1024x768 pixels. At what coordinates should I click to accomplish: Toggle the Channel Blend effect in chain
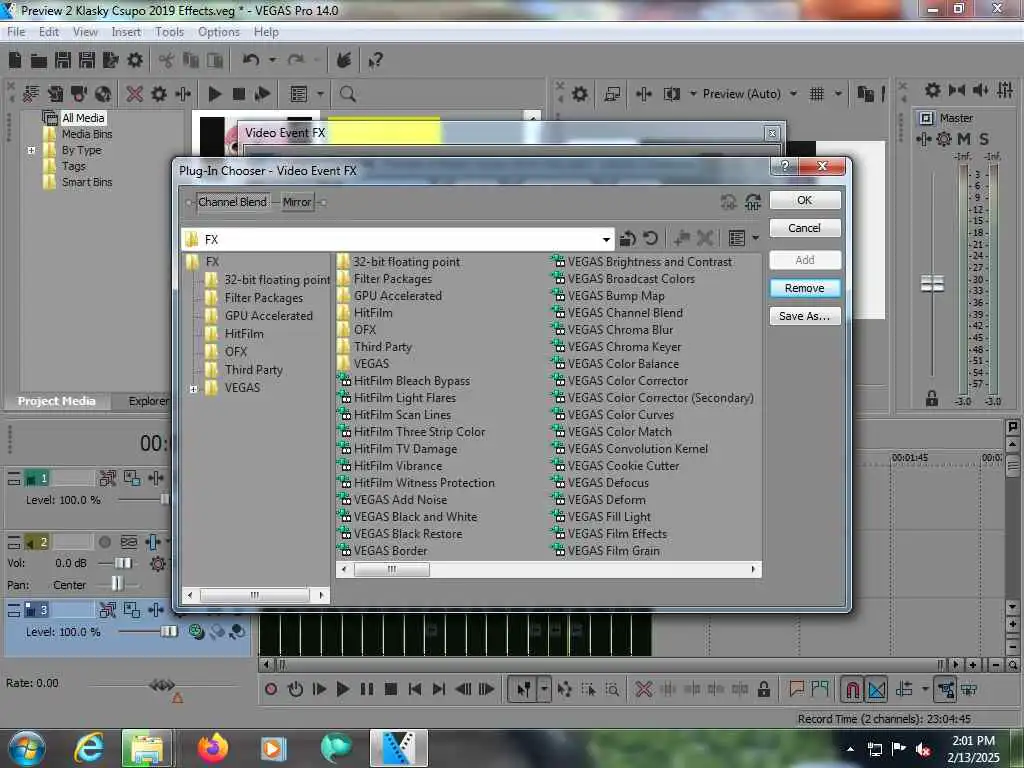tap(232, 202)
